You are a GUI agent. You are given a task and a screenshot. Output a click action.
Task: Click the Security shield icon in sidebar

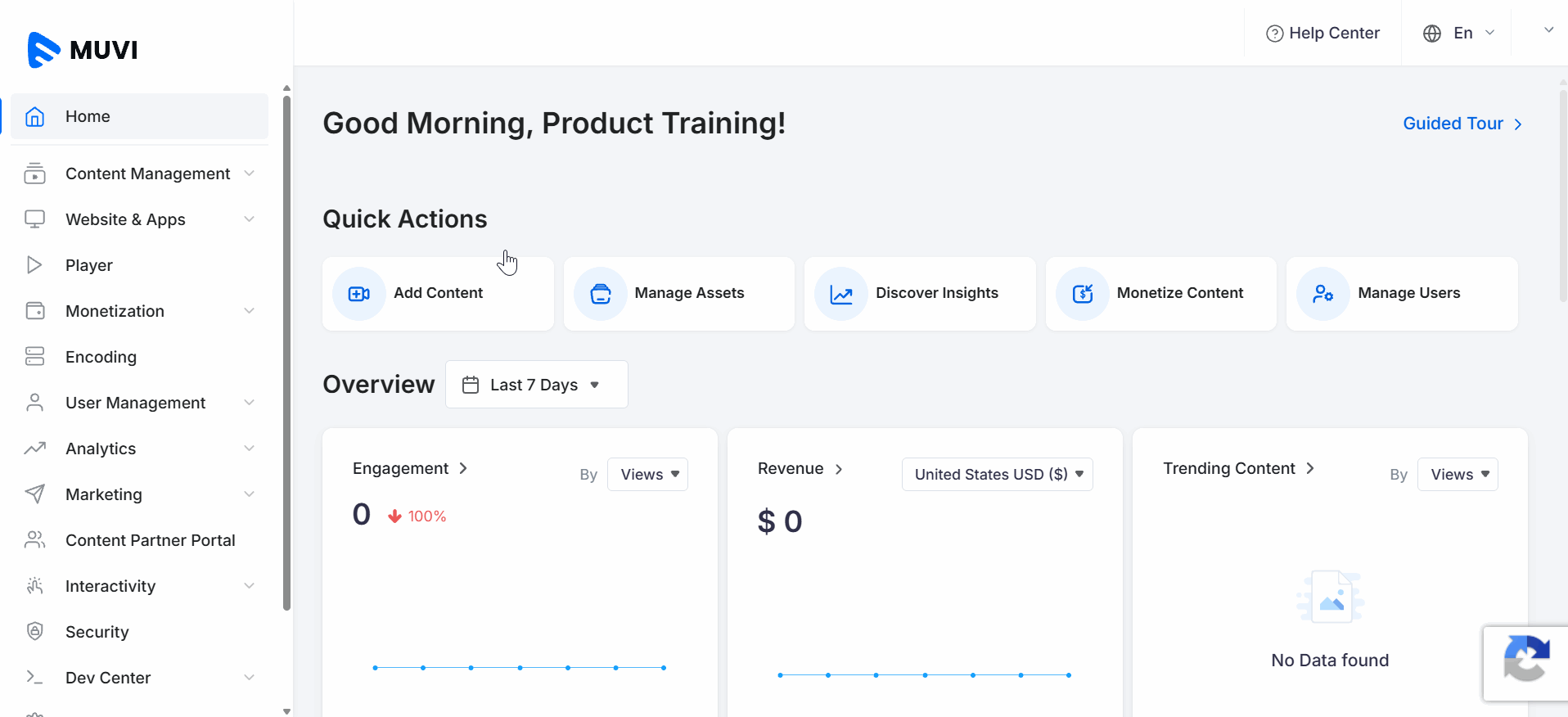34,631
